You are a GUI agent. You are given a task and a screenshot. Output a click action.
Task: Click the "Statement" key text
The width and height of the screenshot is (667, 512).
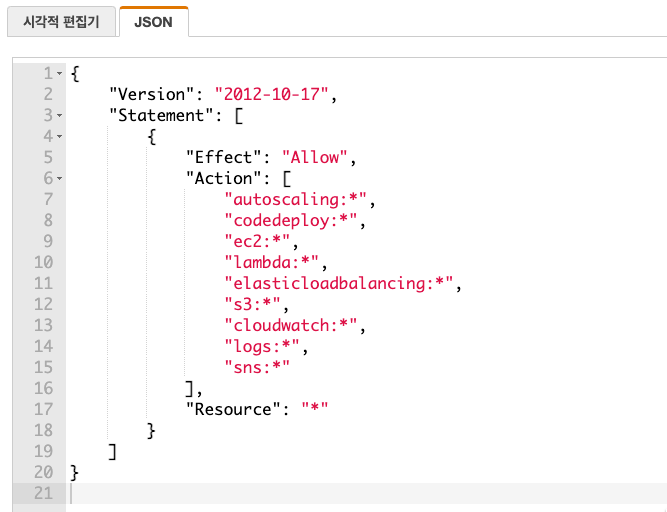[161, 115]
